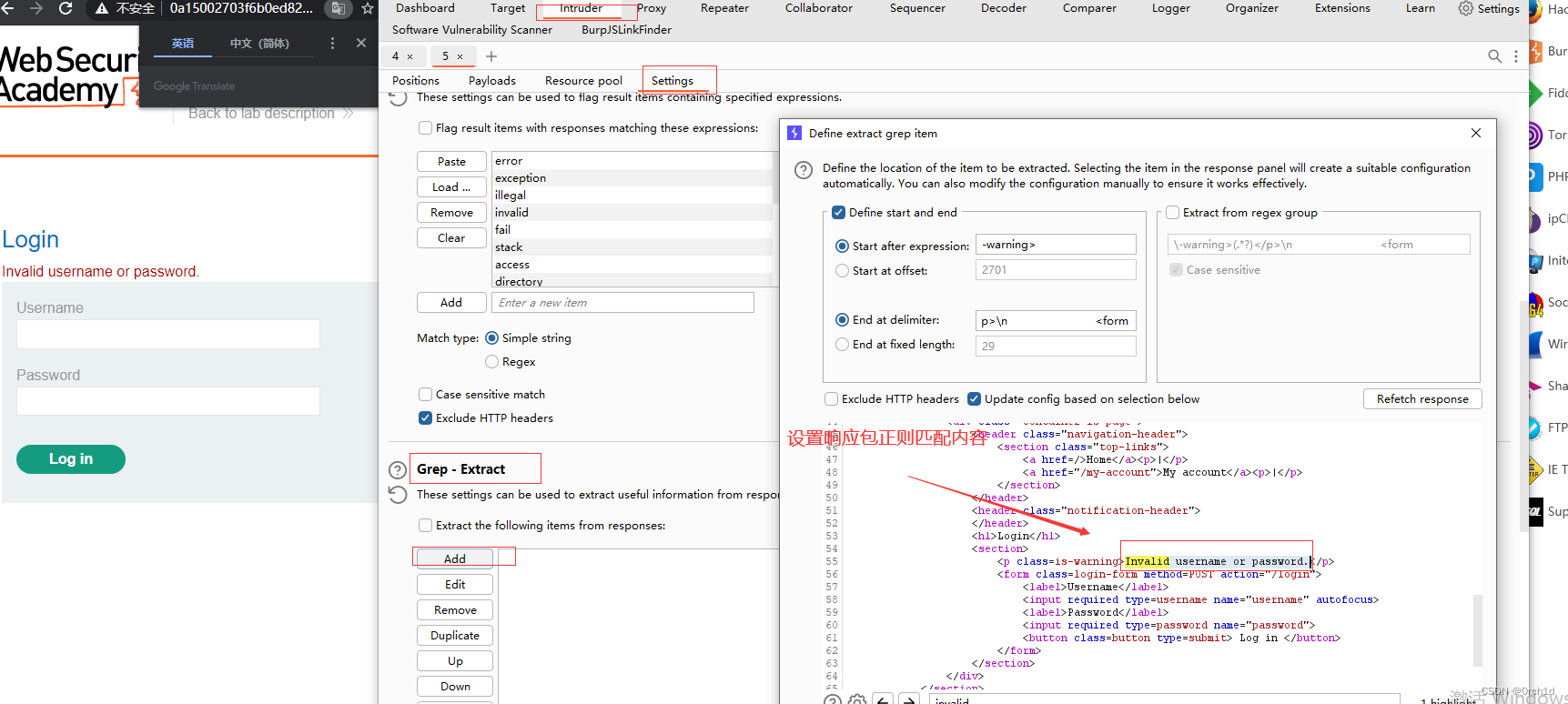Viewport: 1568px width, 704px height.
Task: Click the Start after expression text field
Action: pos(1056,245)
